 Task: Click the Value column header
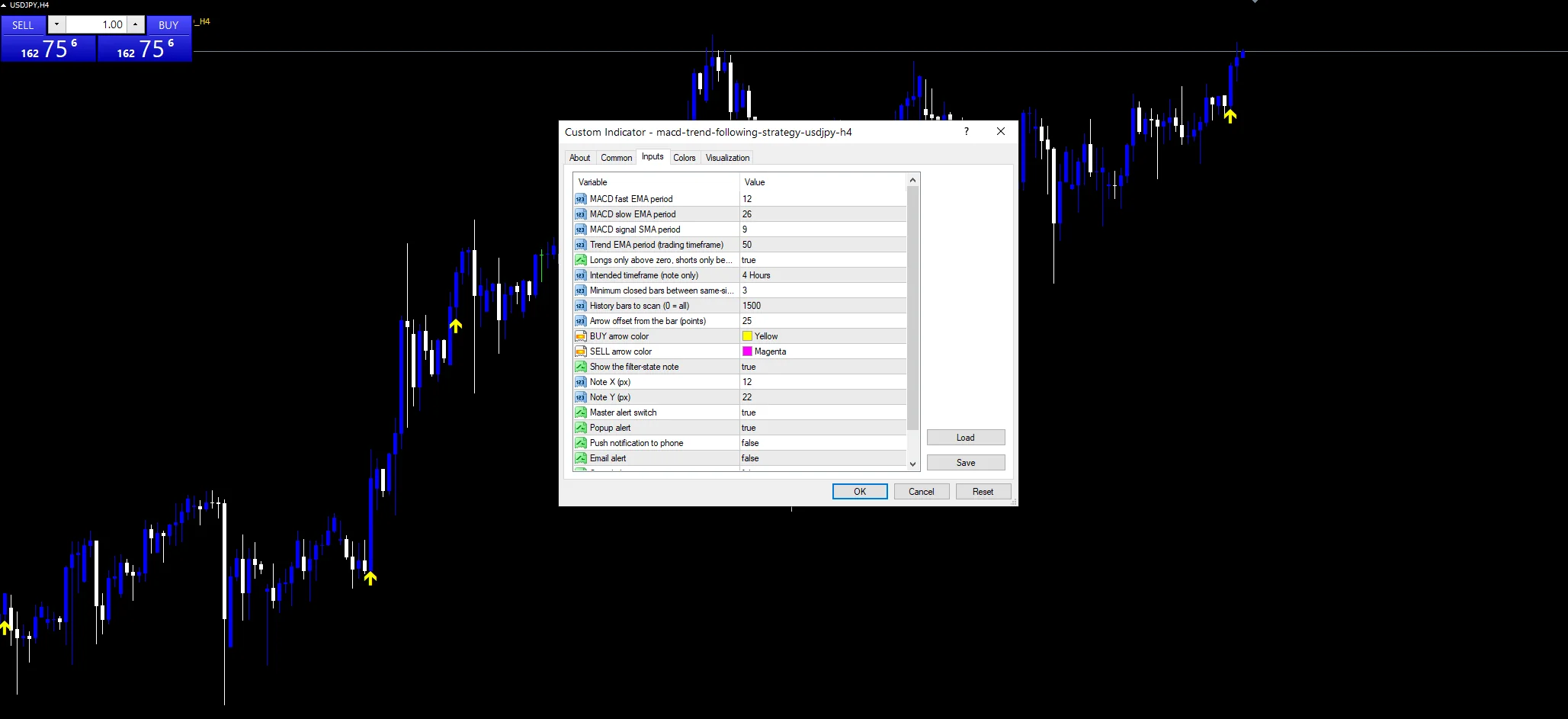823,182
